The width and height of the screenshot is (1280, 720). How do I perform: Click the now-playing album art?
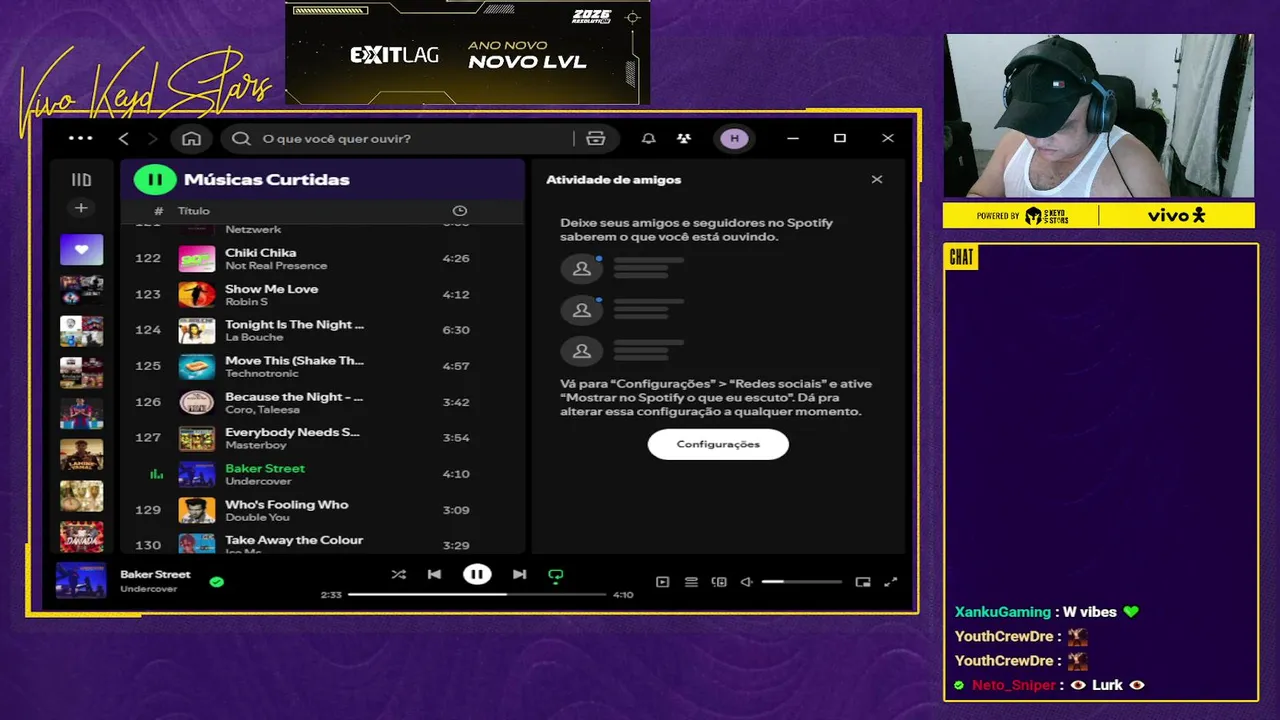point(81,580)
